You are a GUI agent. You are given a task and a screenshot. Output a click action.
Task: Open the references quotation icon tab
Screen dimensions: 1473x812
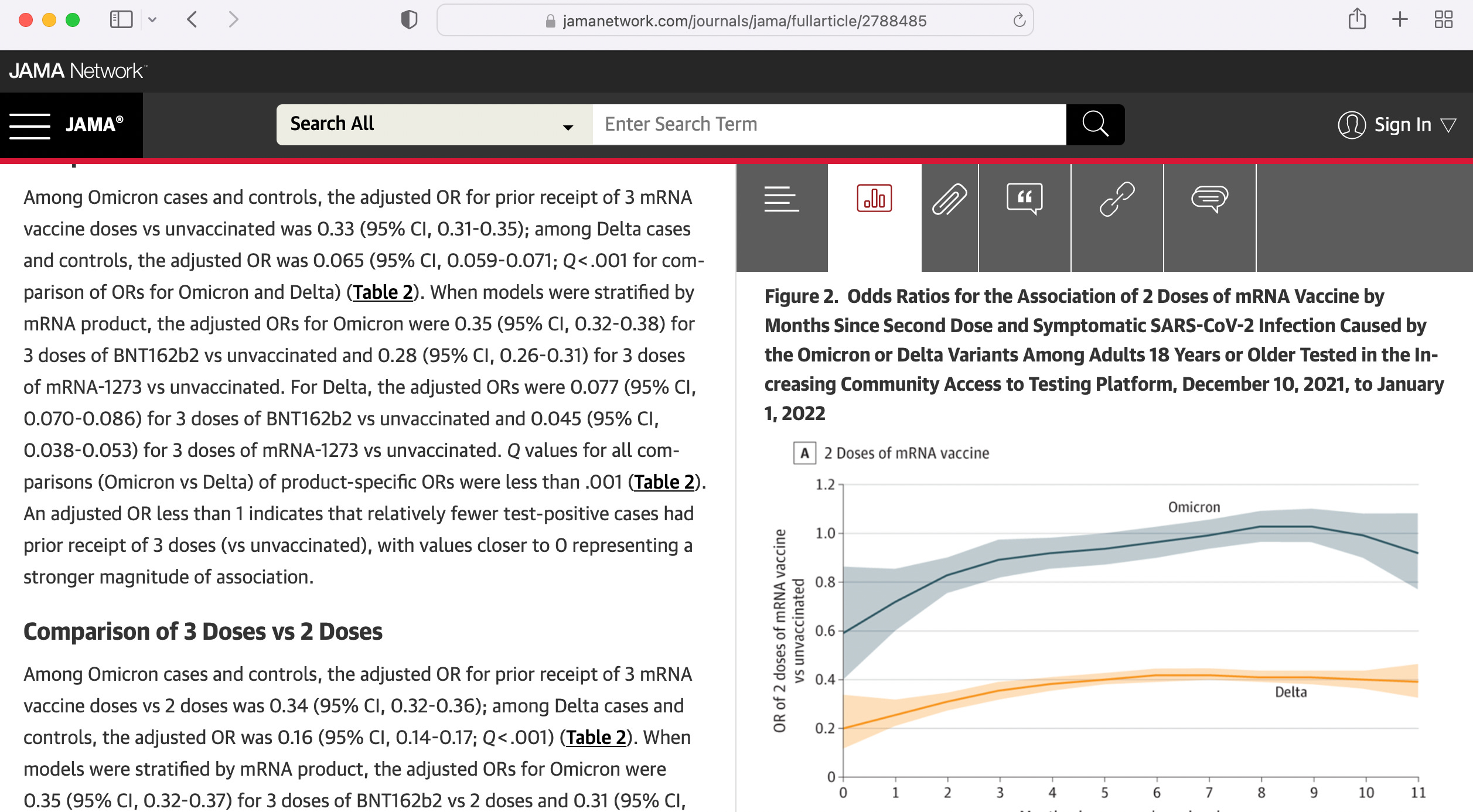point(1024,199)
